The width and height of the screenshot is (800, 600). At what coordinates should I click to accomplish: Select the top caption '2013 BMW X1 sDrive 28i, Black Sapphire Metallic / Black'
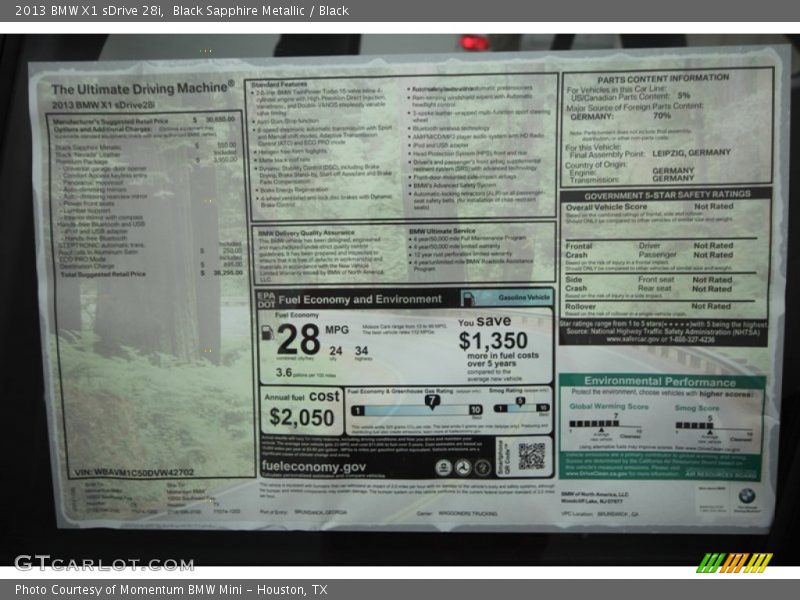pyautogui.click(x=182, y=11)
